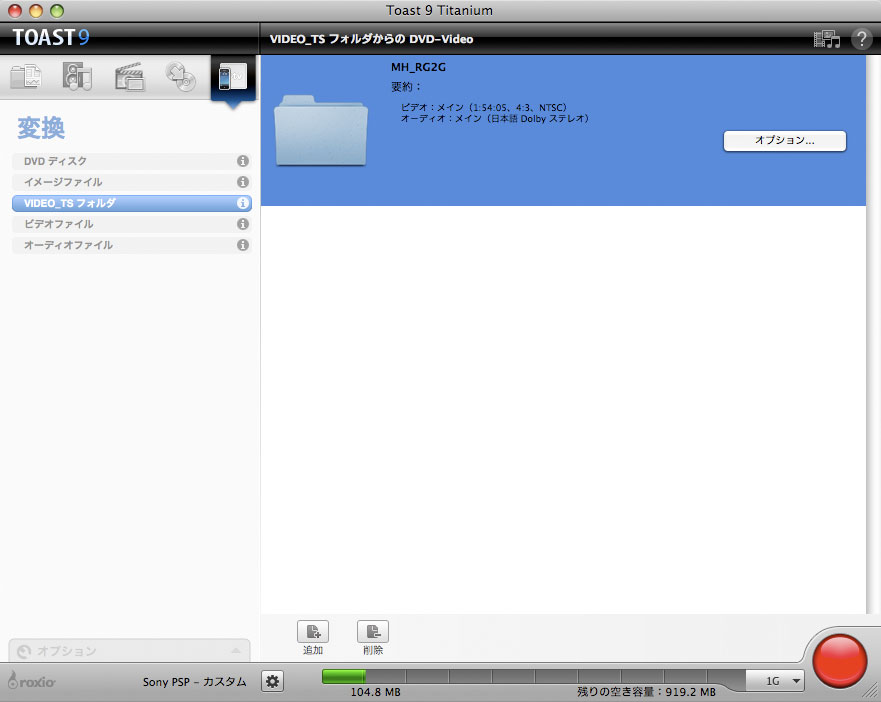Image resolution: width=881 pixels, height=702 pixels.
Task: Select ビデオファイル in the sidebar
Action: (x=131, y=224)
